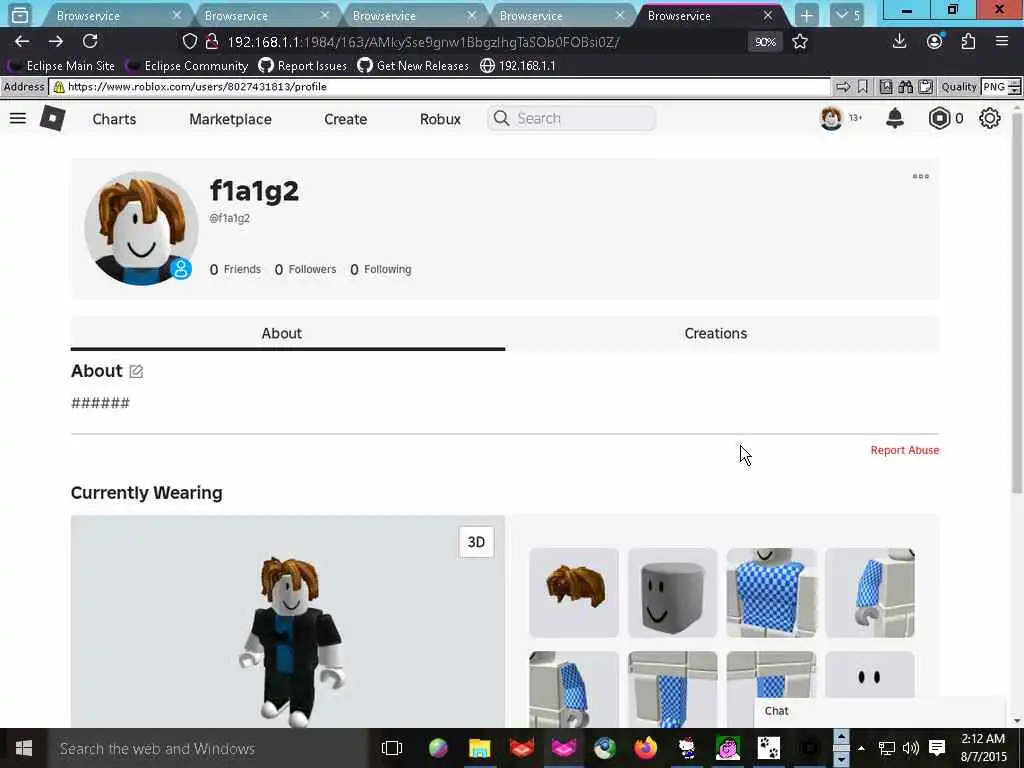This screenshot has height=768, width=1024.
Task: Click the Task View taskbar button
Action: tap(392, 748)
